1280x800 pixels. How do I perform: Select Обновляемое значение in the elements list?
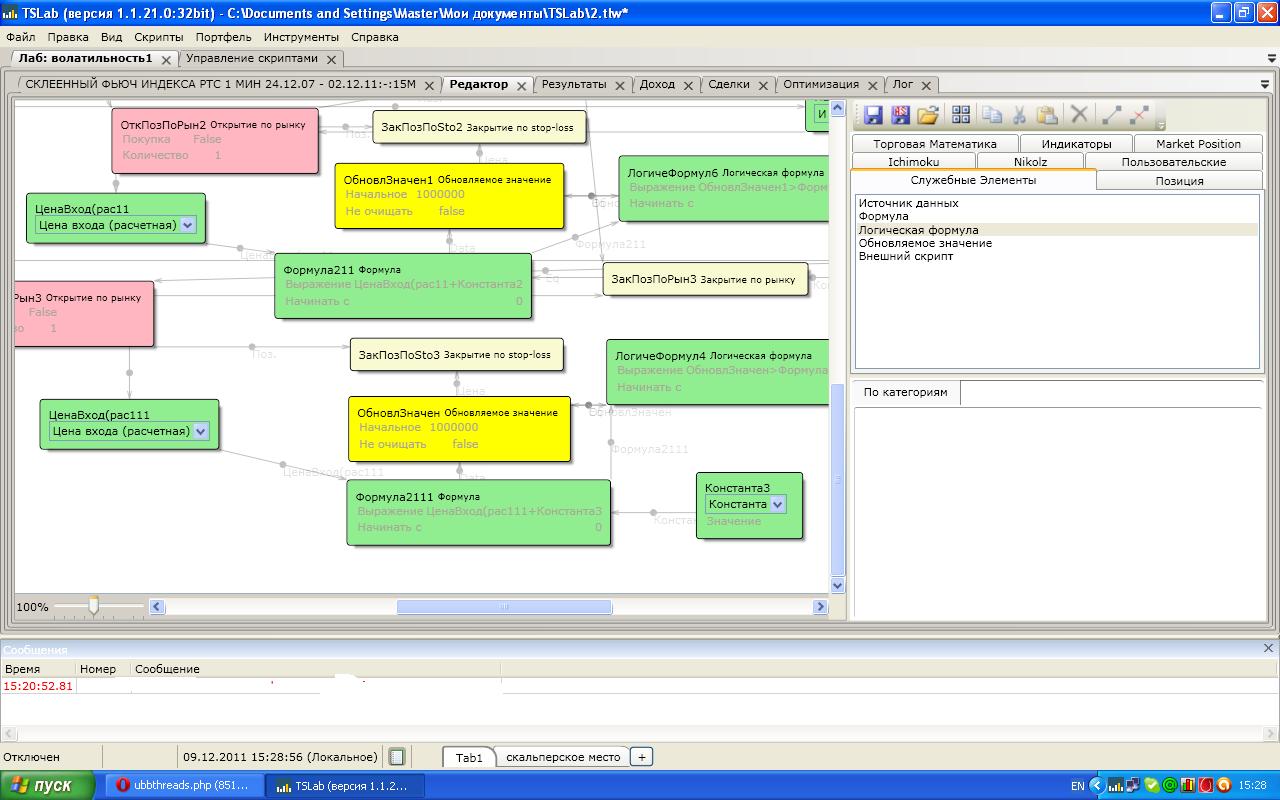(926, 243)
